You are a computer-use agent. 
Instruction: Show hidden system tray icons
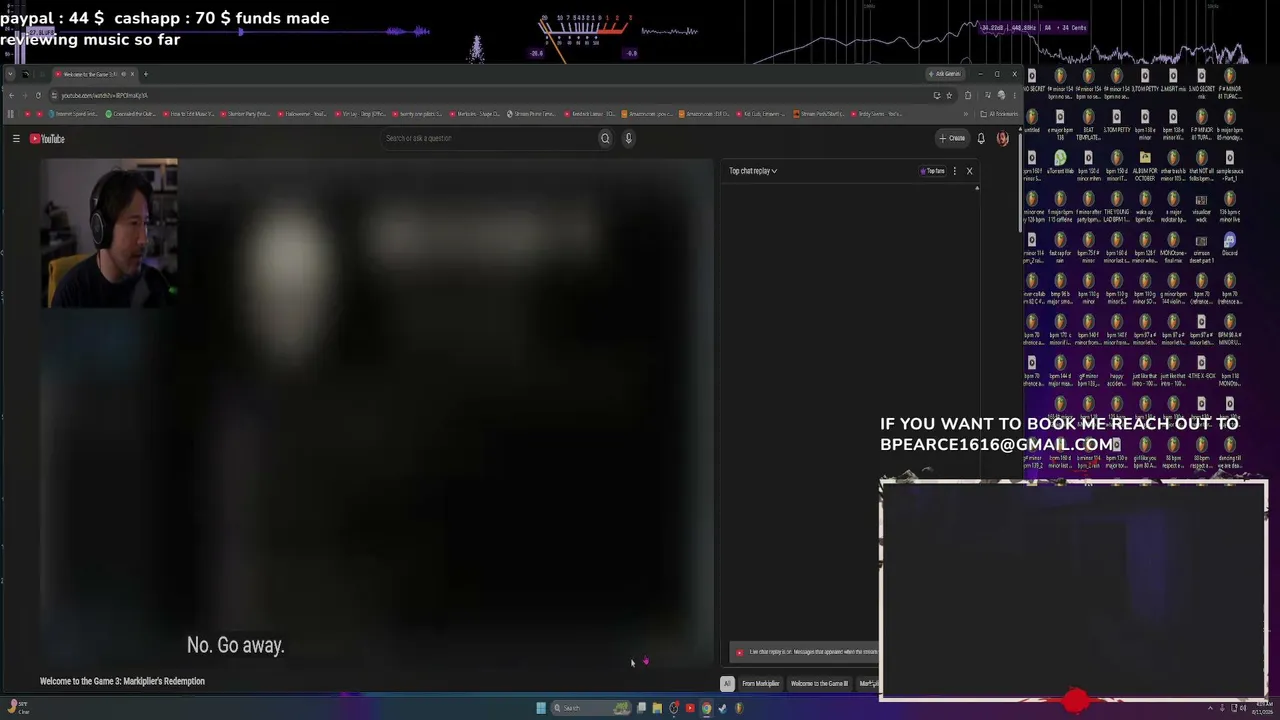click(1210, 708)
